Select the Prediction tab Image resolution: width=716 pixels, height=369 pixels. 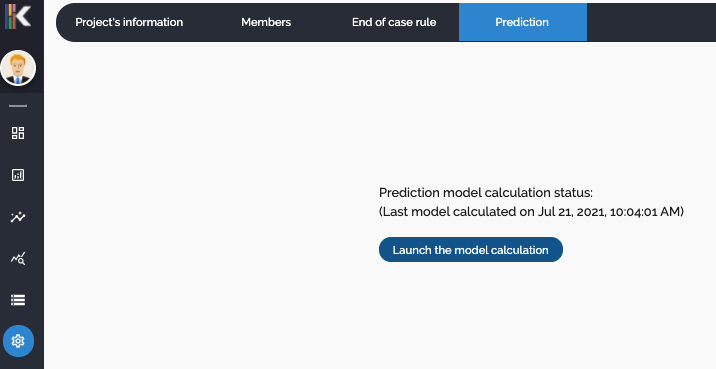coord(522,22)
